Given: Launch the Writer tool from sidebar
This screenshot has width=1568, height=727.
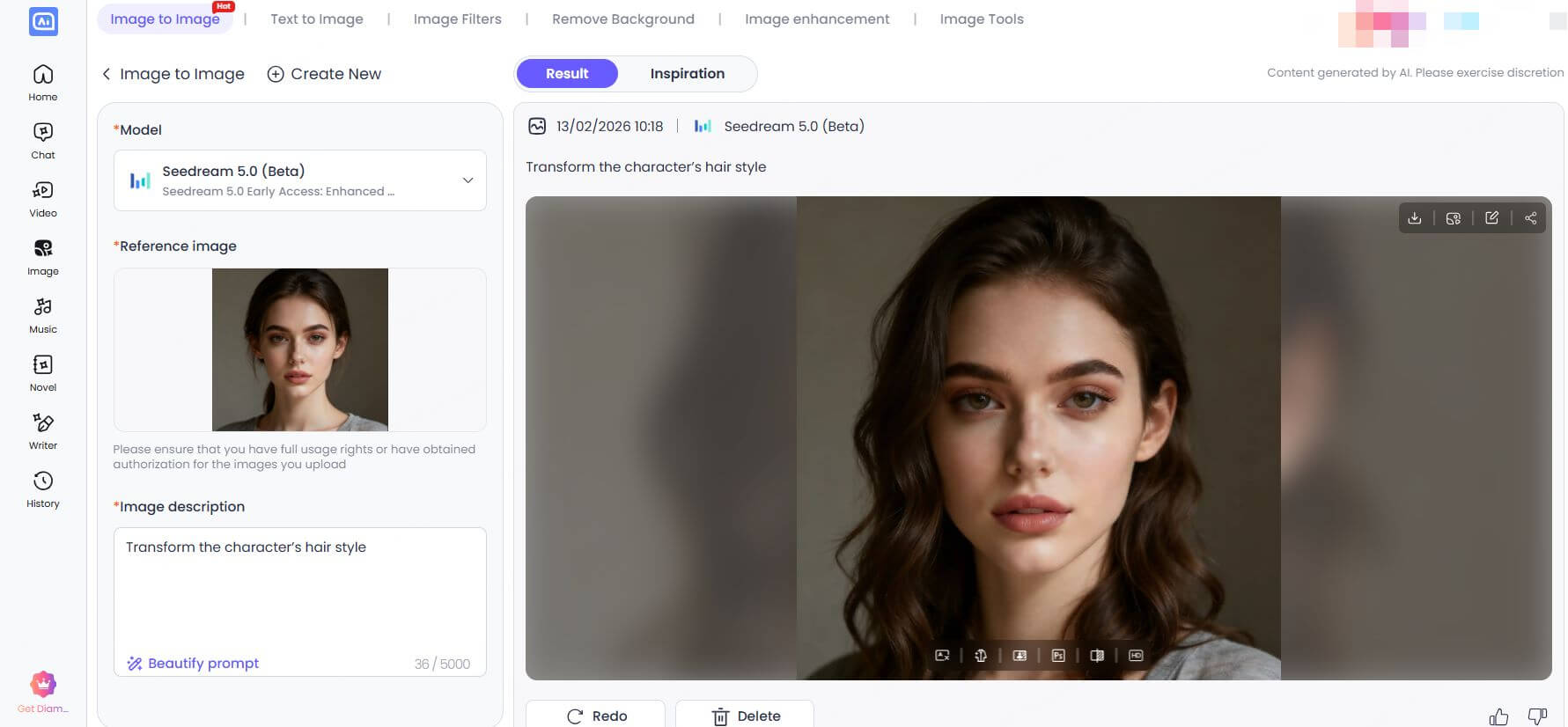Looking at the screenshot, I should click(x=42, y=431).
